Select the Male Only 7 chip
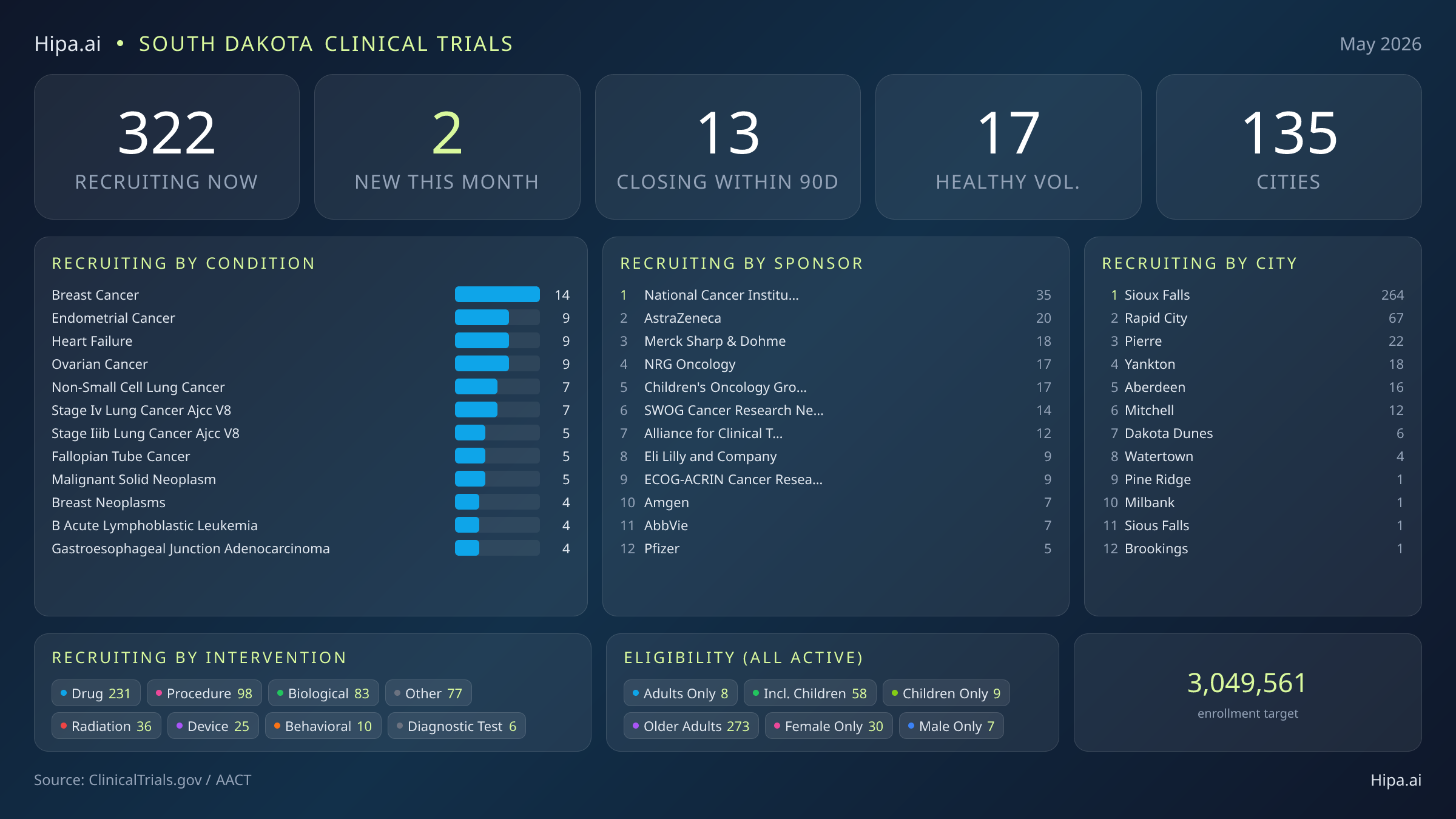This screenshot has height=819, width=1456. pyautogui.click(x=951, y=726)
